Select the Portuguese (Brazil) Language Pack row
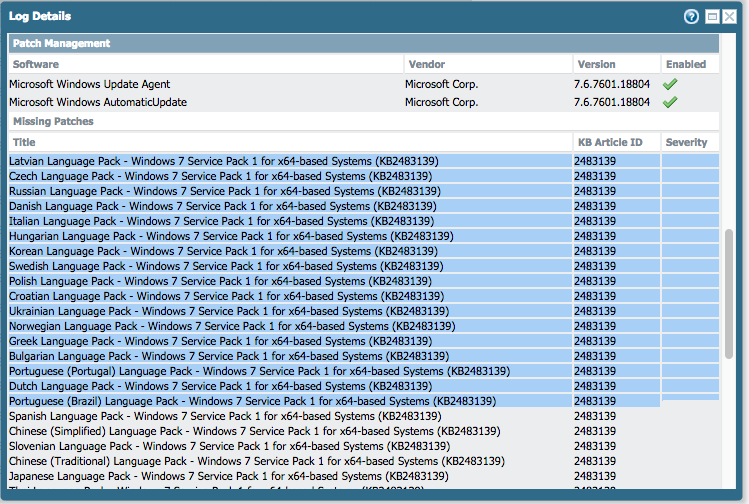This screenshot has width=749, height=504. (364, 401)
